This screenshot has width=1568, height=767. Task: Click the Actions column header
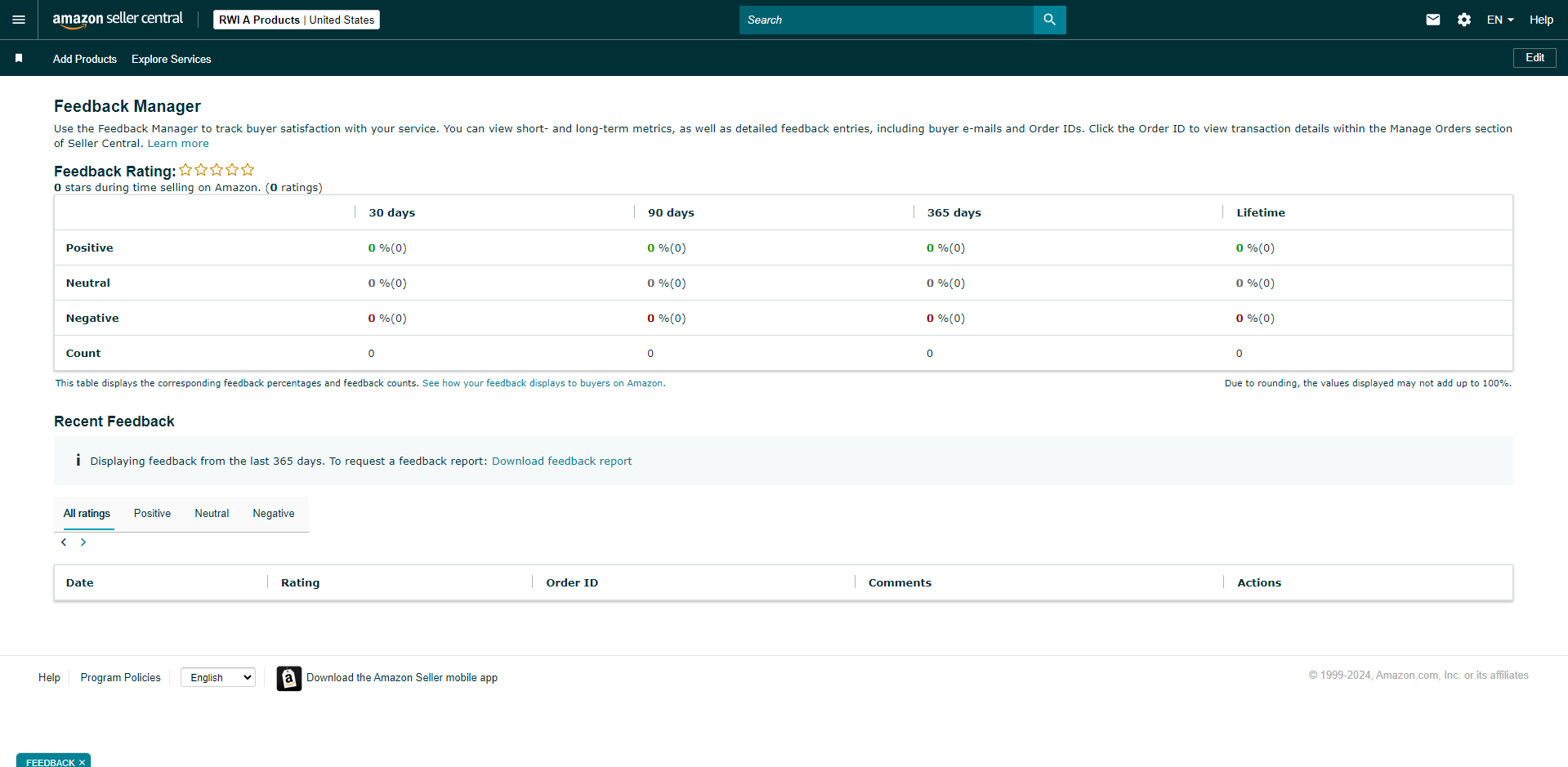click(x=1259, y=582)
